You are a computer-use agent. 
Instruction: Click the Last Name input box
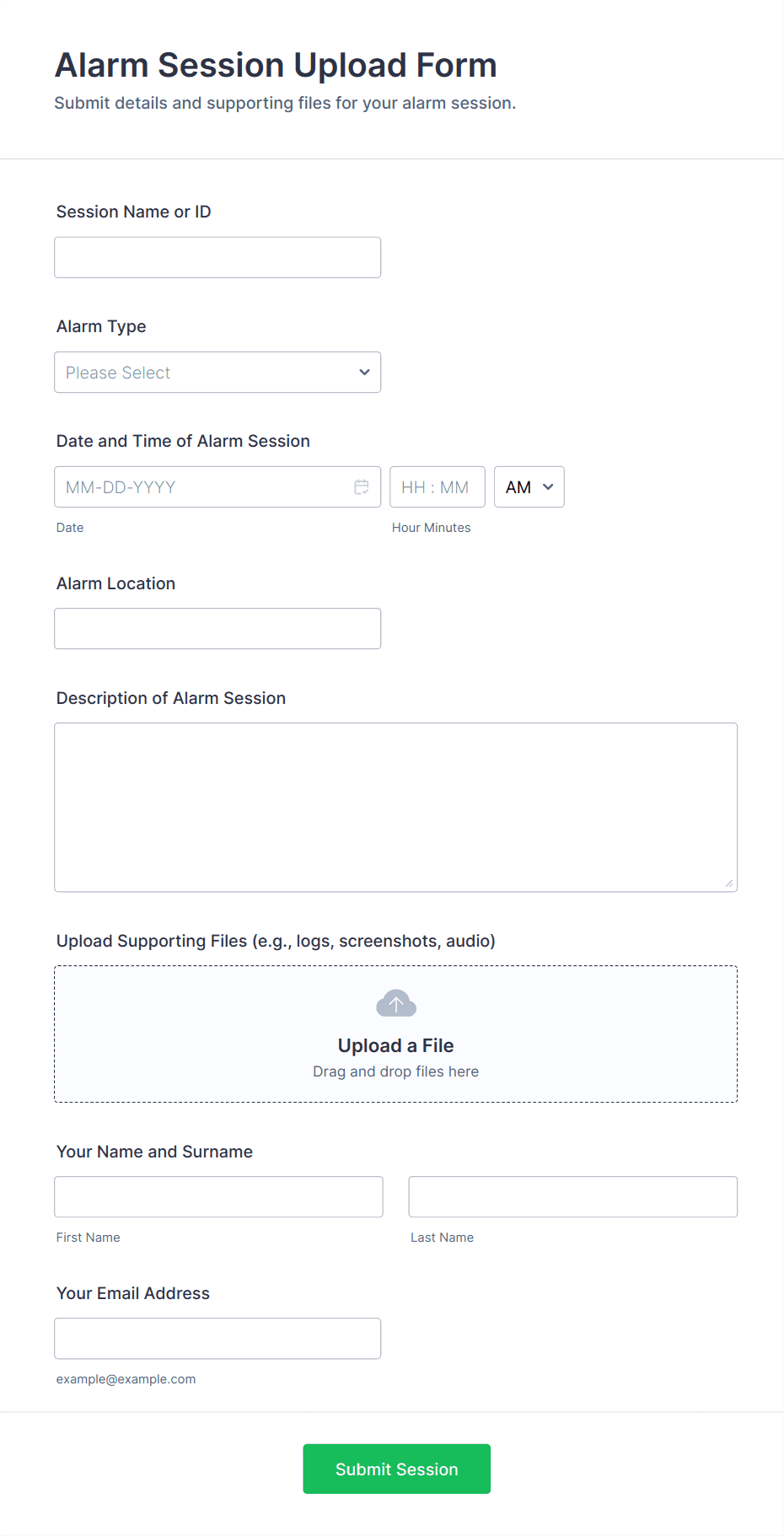(572, 1197)
